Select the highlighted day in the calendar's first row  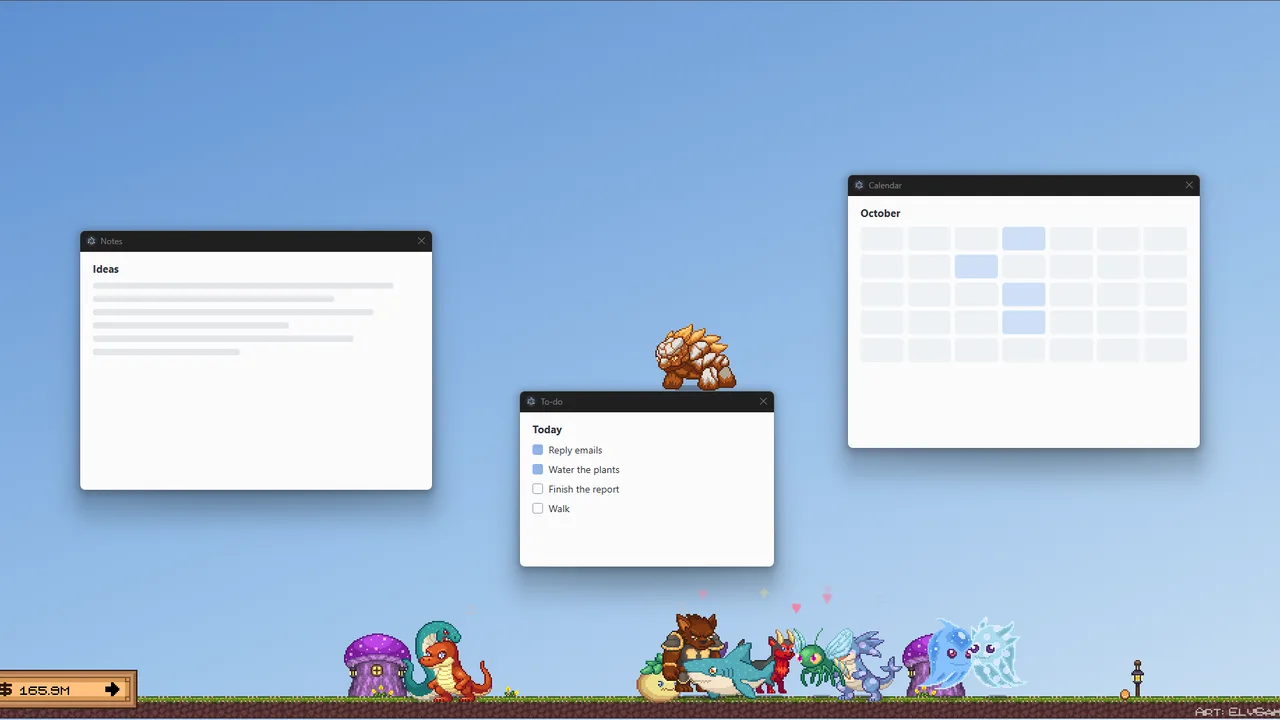click(1024, 238)
